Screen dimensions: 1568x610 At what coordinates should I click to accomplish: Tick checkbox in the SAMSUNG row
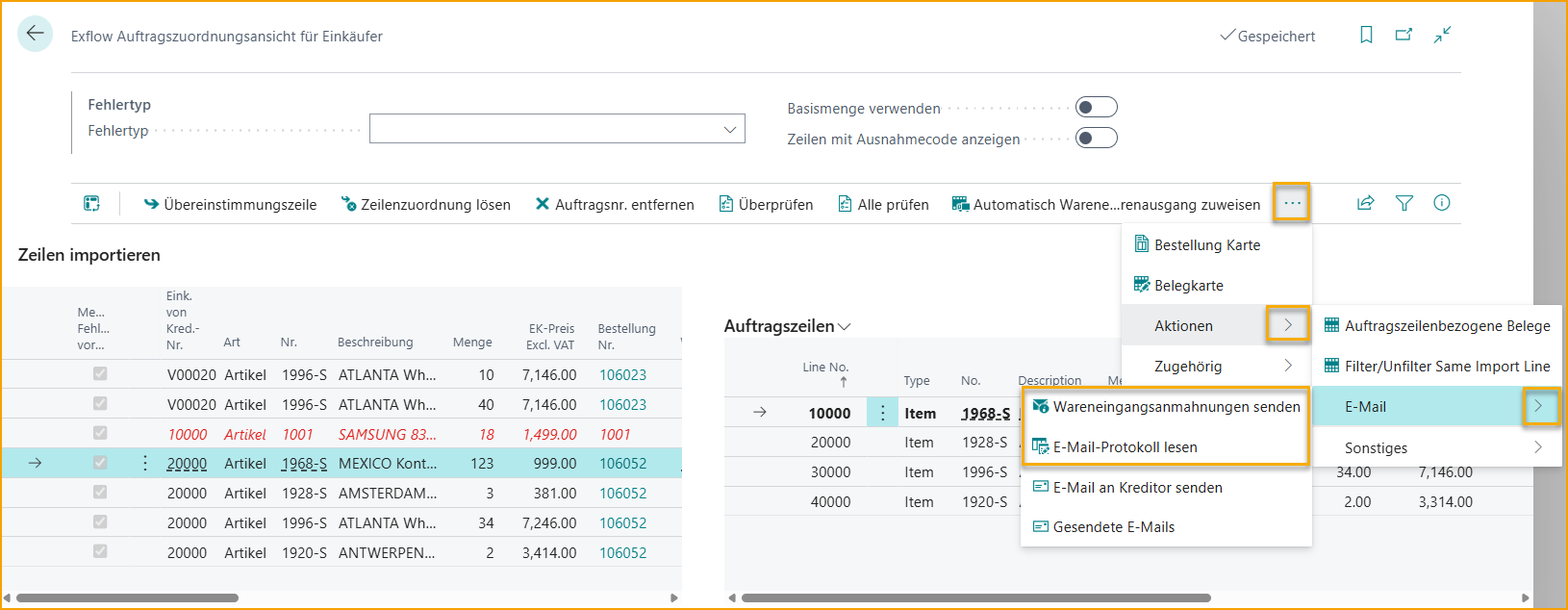tap(100, 434)
